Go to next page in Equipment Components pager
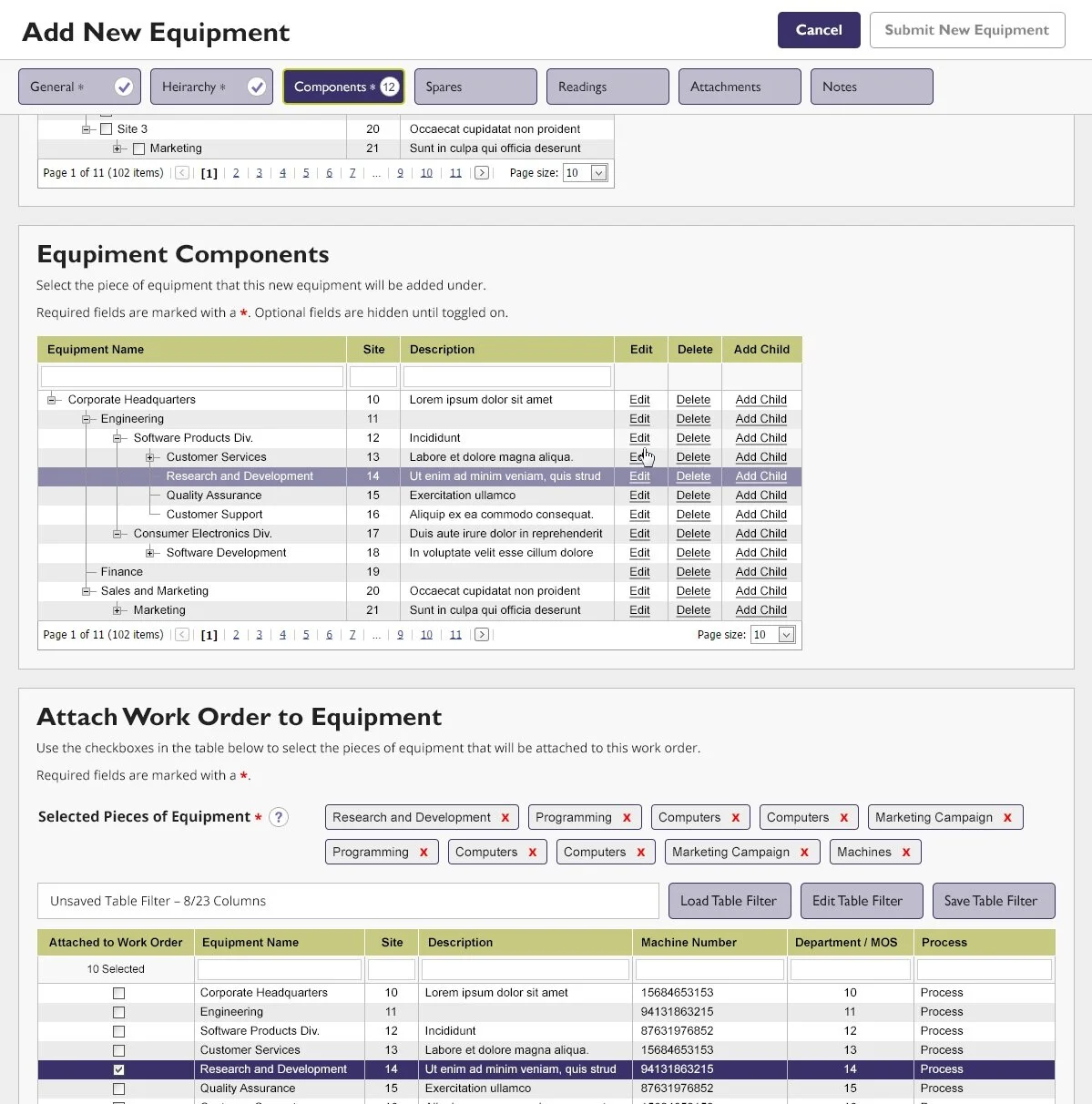 pyautogui.click(x=482, y=635)
